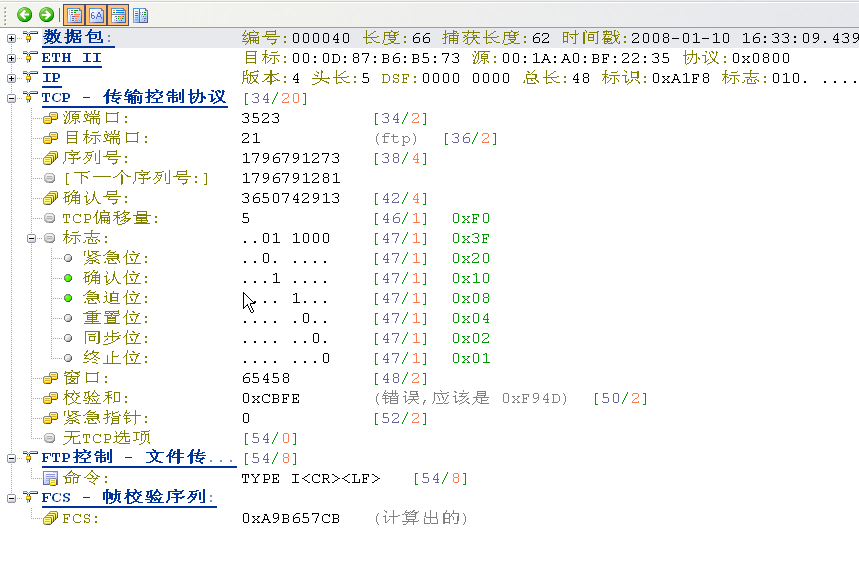Select acknowledgment number 3650742913

coord(291,198)
